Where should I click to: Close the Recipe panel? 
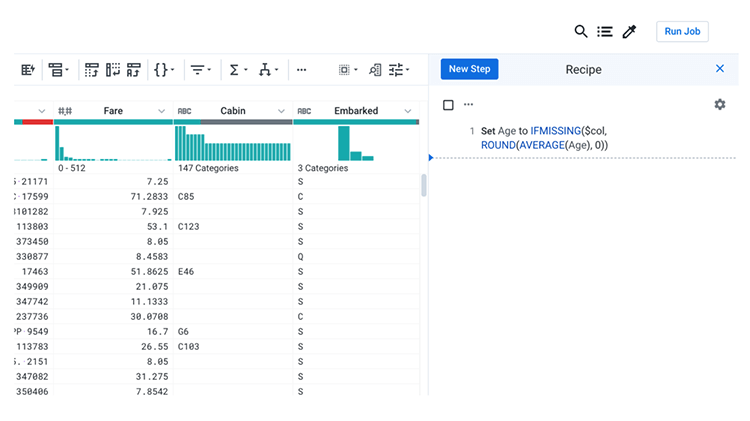pyautogui.click(x=720, y=69)
